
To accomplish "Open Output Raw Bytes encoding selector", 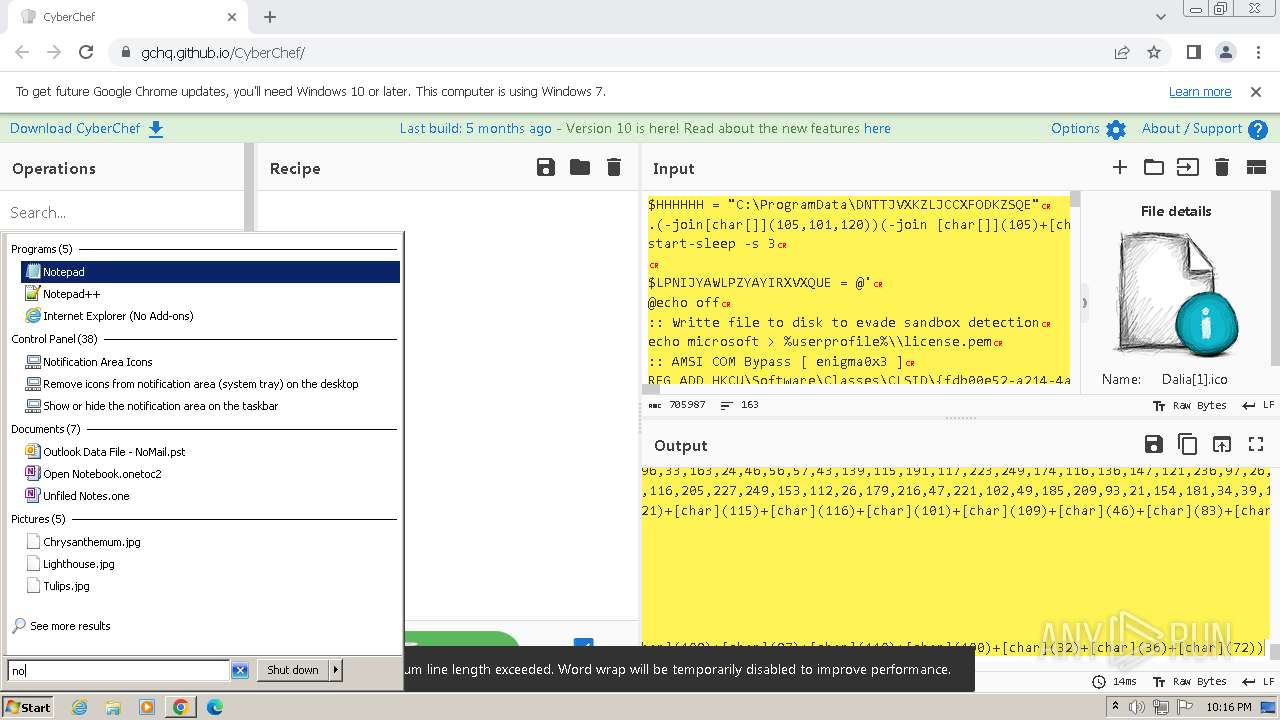I will (1189, 681).
